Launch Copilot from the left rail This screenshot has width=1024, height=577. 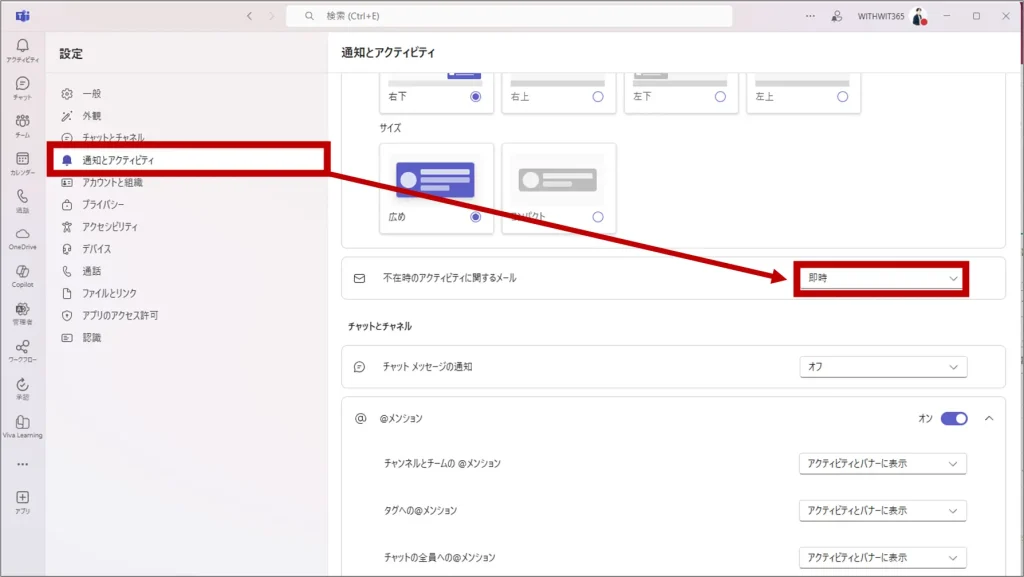[22, 275]
